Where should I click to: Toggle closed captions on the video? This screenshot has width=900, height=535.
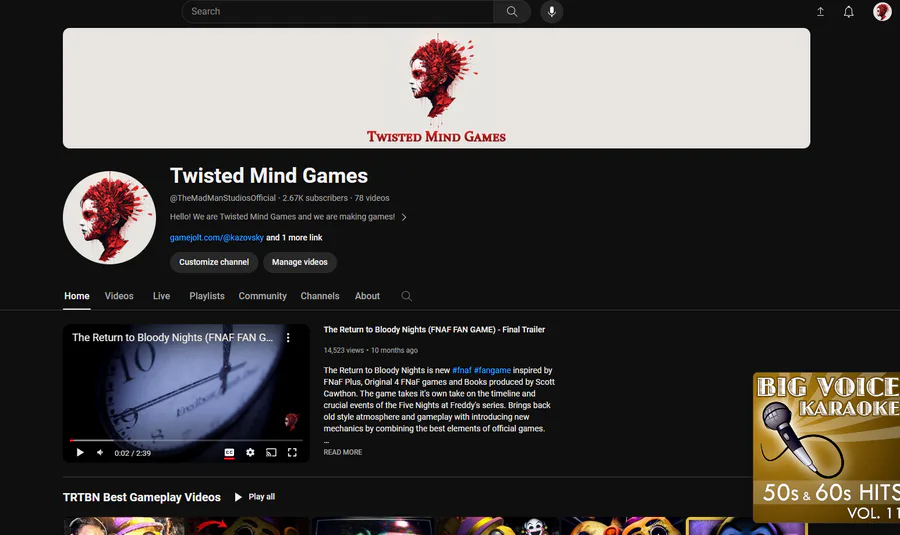tap(229, 452)
